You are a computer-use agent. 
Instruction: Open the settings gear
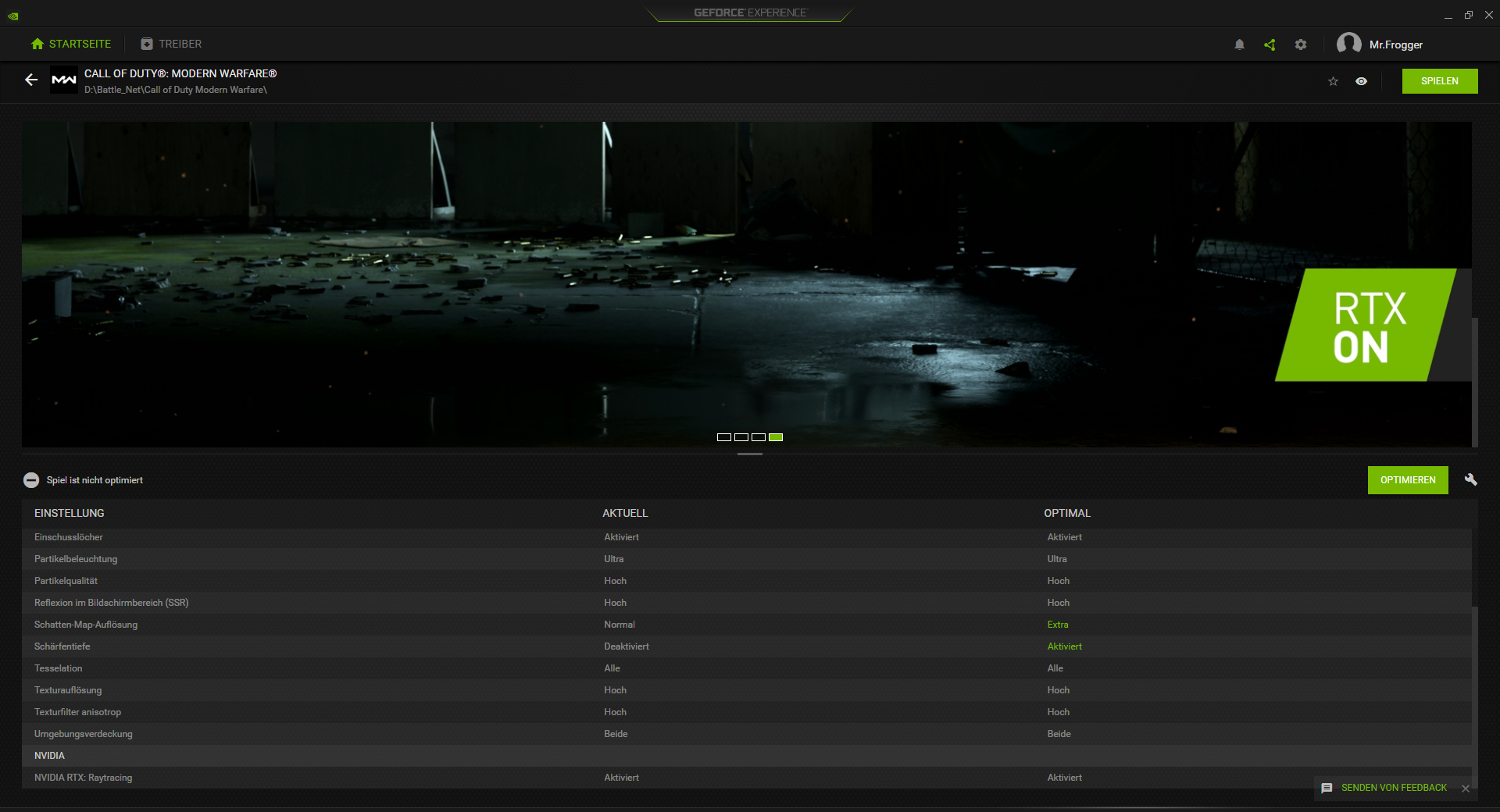click(x=1301, y=45)
